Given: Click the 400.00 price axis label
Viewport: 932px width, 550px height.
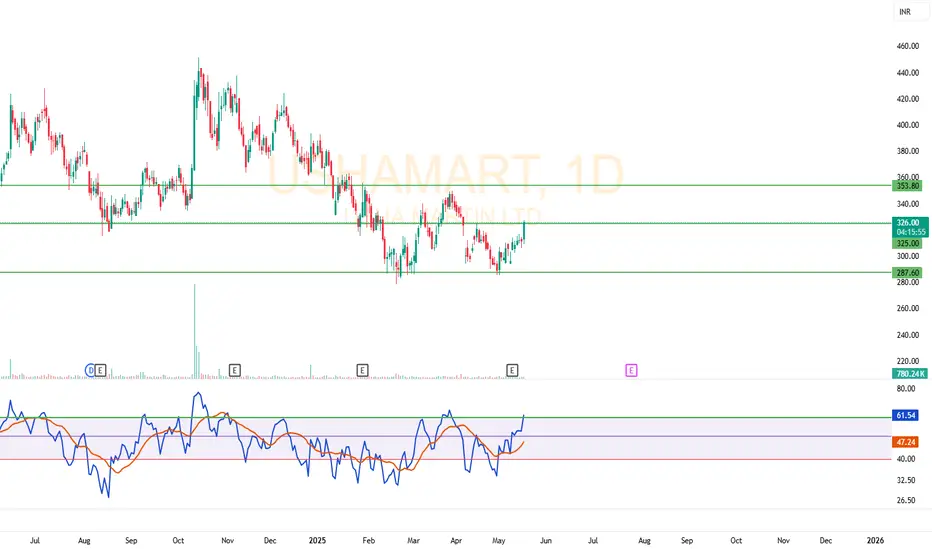Looking at the screenshot, I should pos(908,125).
